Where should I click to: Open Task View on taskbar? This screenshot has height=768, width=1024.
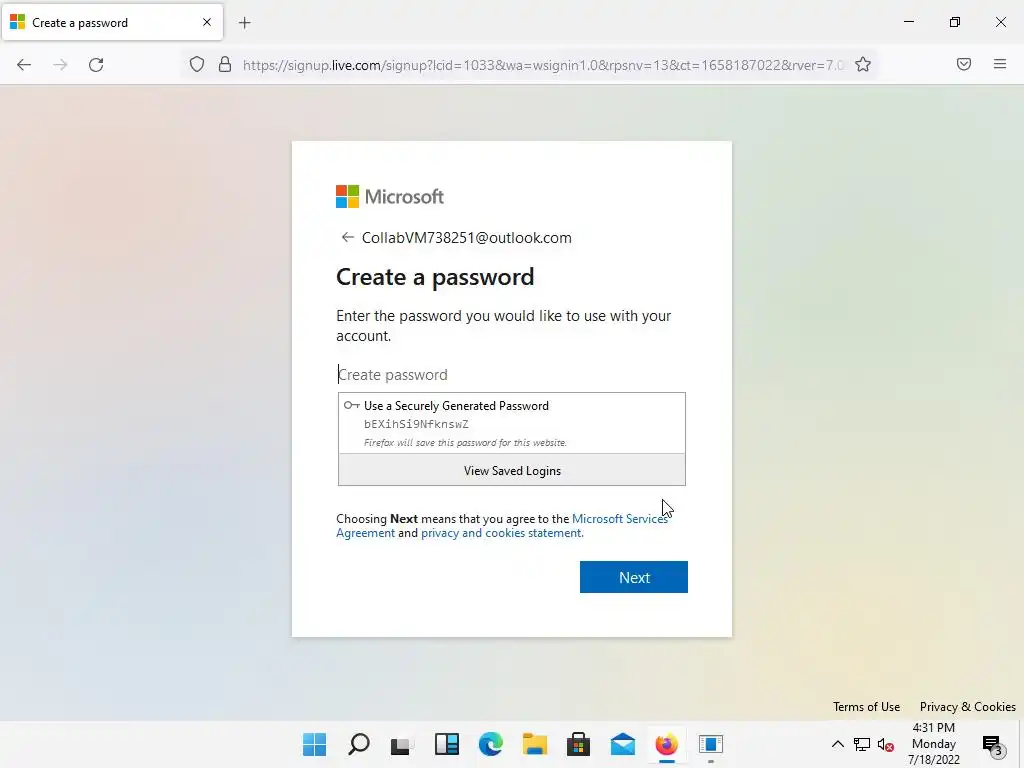402,744
